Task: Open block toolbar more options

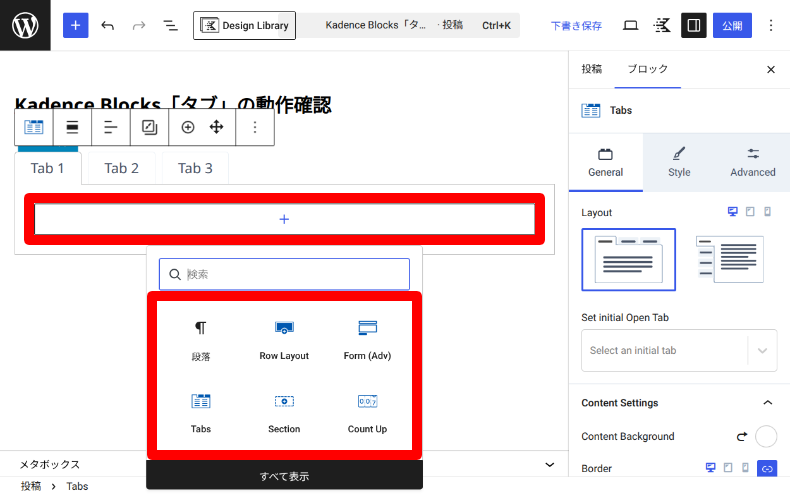Action: (x=255, y=127)
